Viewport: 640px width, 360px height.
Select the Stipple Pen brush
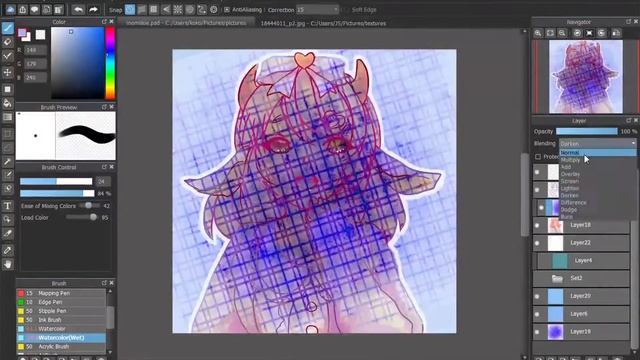(61, 311)
